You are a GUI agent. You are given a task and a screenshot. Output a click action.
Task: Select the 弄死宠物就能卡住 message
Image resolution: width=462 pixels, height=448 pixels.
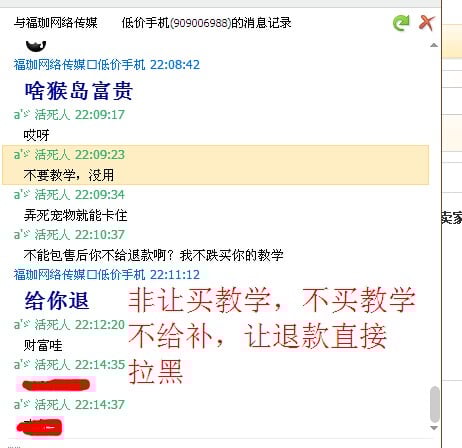point(75,215)
